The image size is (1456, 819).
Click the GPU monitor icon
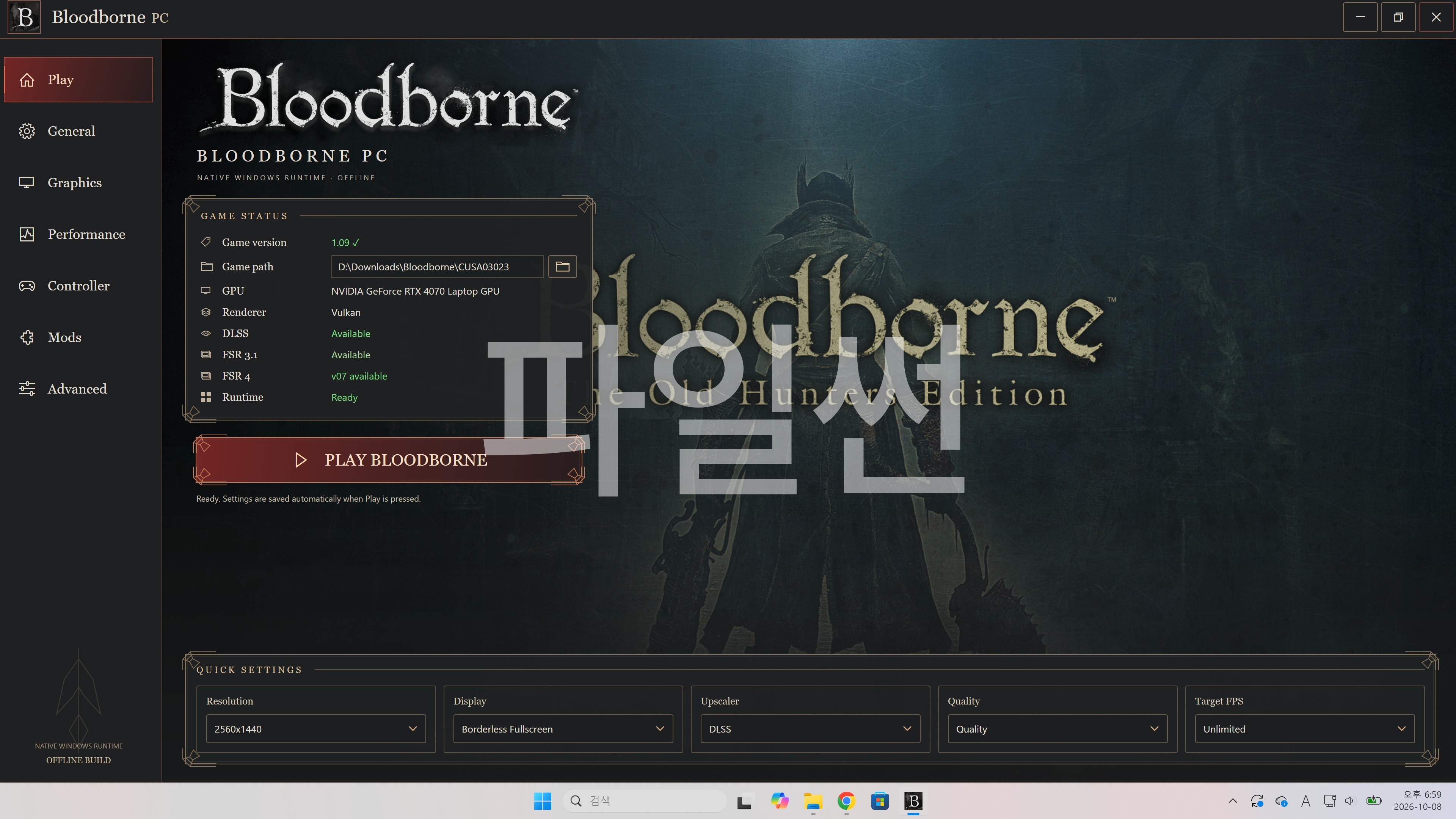click(206, 290)
